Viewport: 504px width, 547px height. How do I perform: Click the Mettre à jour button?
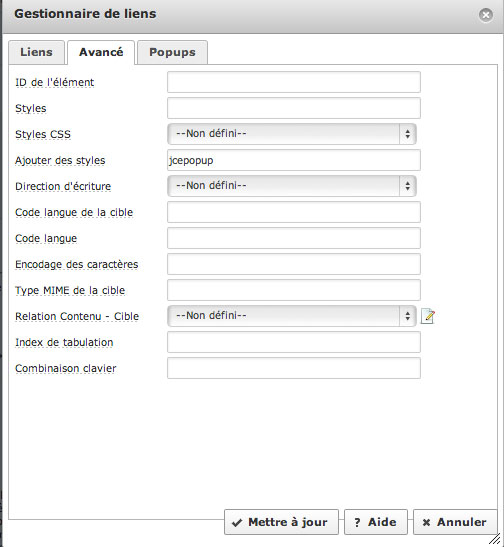pyautogui.click(x=281, y=522)
